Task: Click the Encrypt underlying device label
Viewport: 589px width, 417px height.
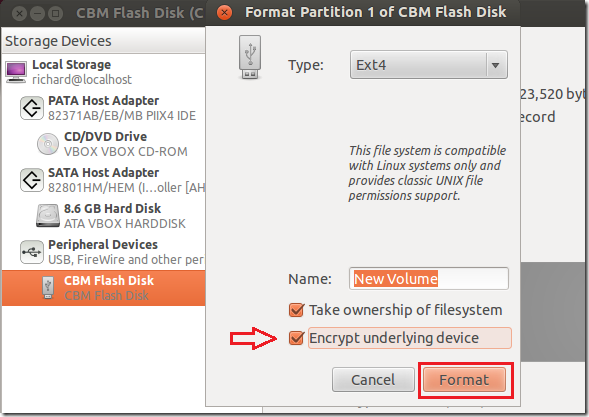Action: (x=394, y=338)
